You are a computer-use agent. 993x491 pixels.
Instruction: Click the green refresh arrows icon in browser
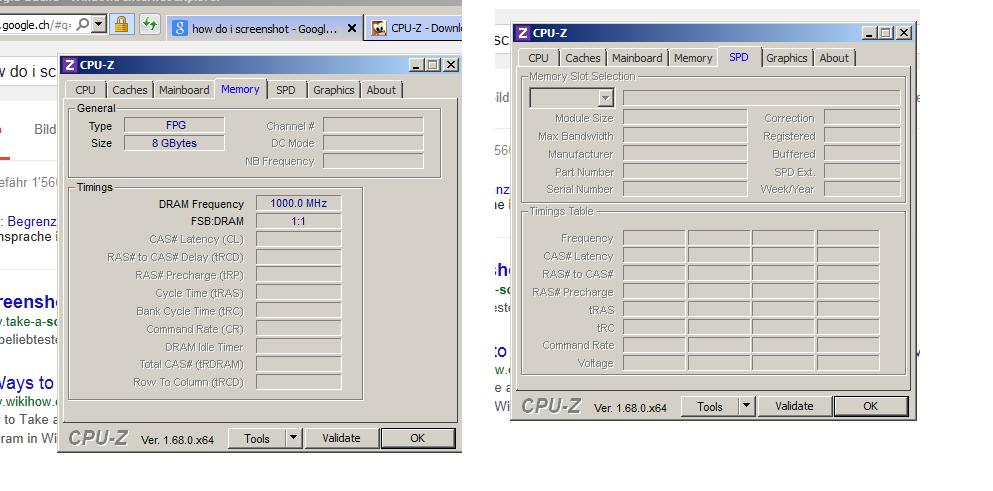point(149,25)
